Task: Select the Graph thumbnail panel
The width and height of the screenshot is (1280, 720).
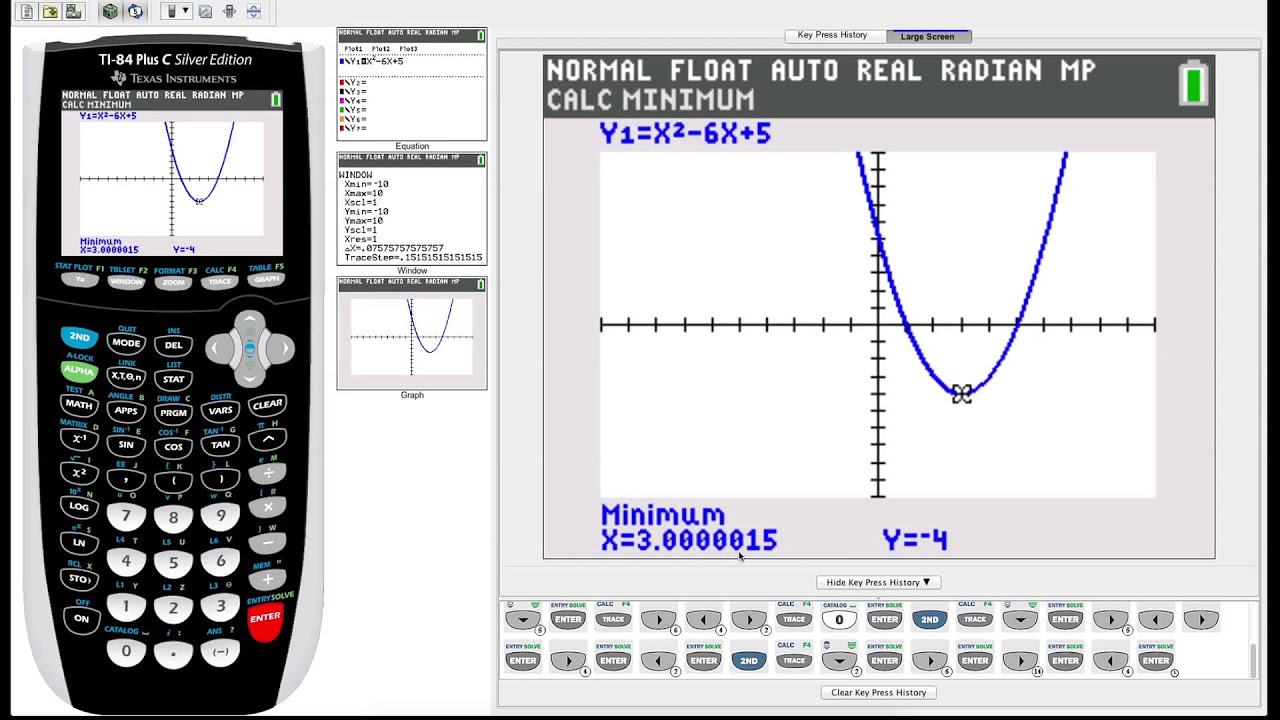Action: (x=412, y=333)
